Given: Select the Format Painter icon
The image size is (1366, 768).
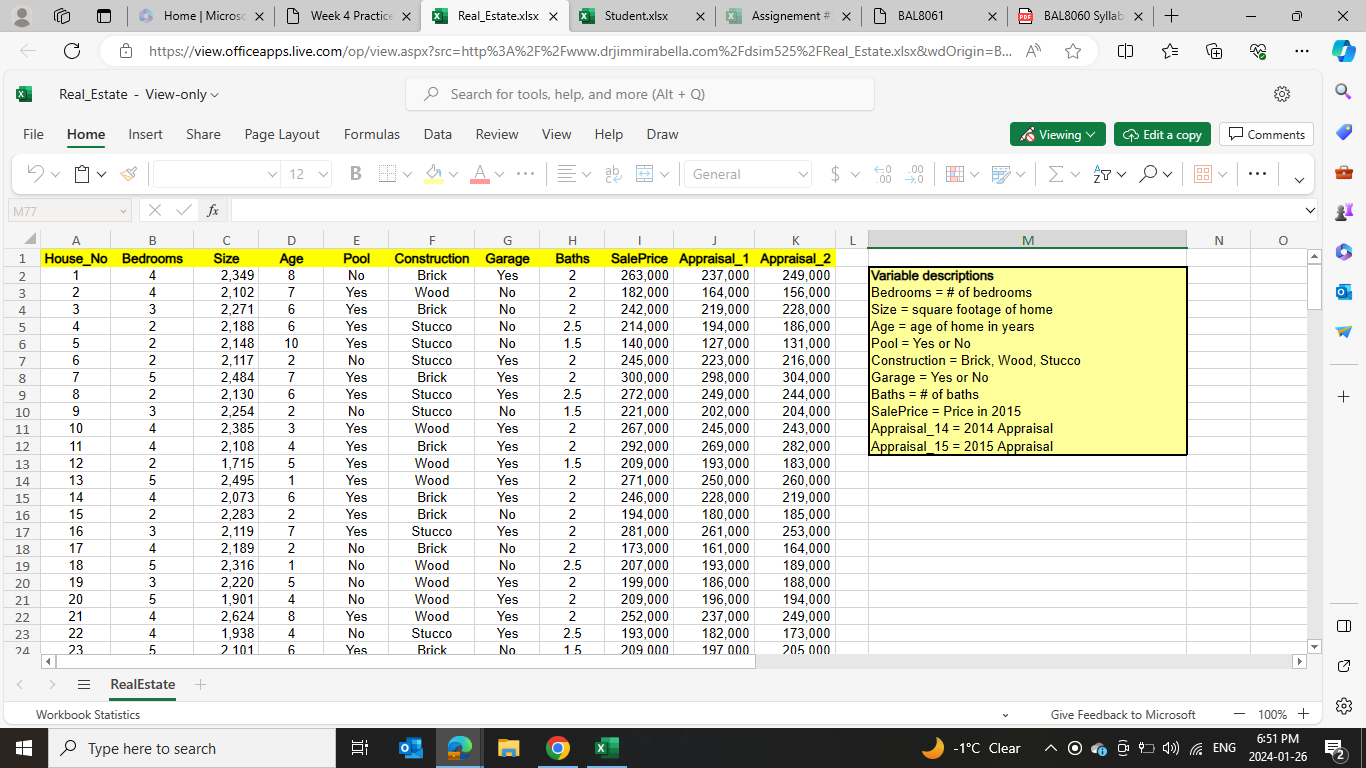Looking at the screenshot, I should (128, 173).
